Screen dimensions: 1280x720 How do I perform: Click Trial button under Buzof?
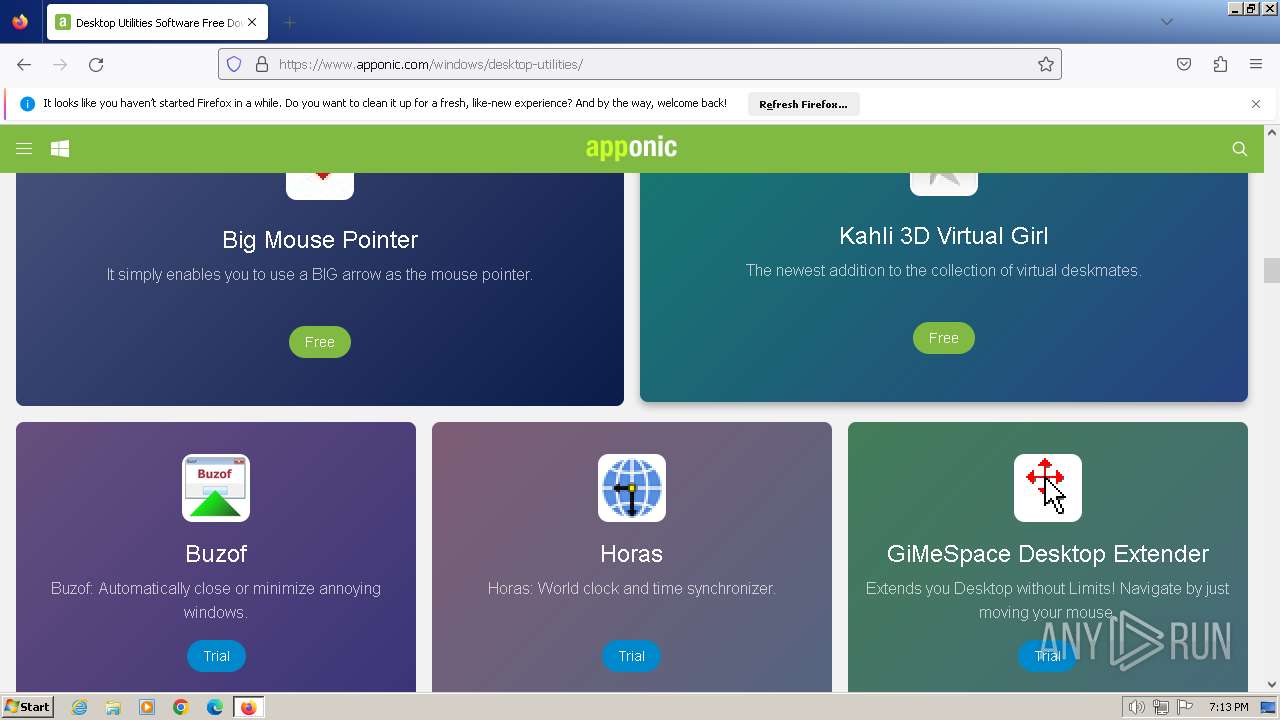tap(216, 656)
